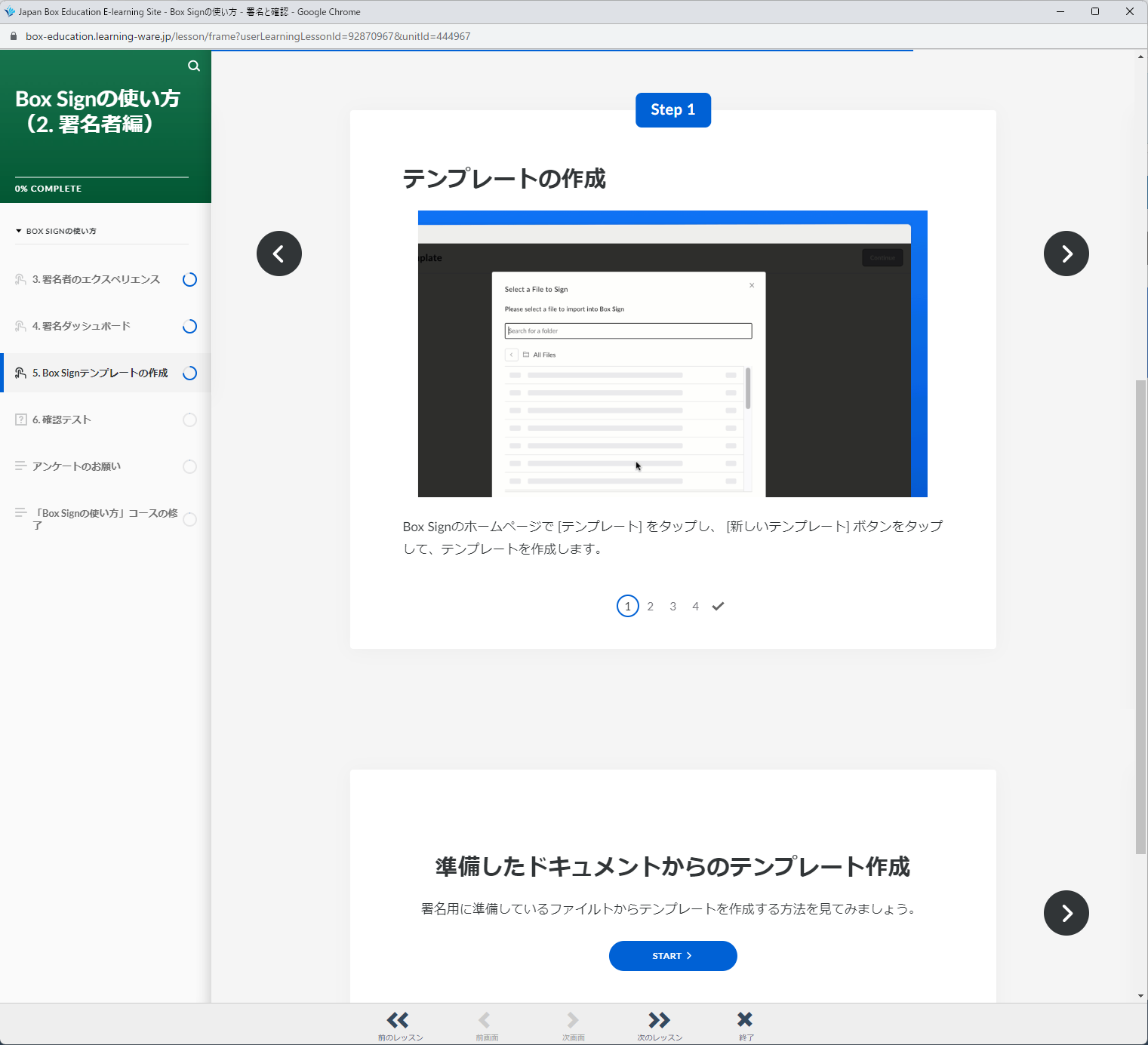Screen dimensions: 1148x1045
Task: Click progress circle for 4. 署名ダッシュボード
Action: [190, 327]
